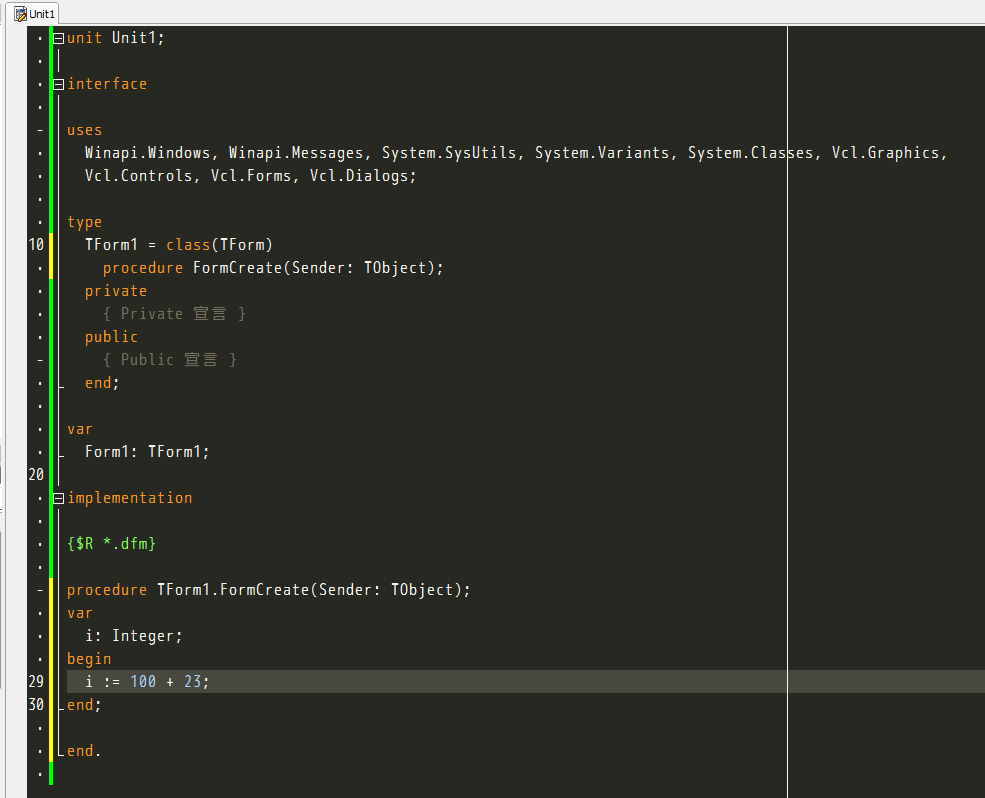
Task: Click on 'Vcl.Controls' unit name
Action: pos(138,176)
